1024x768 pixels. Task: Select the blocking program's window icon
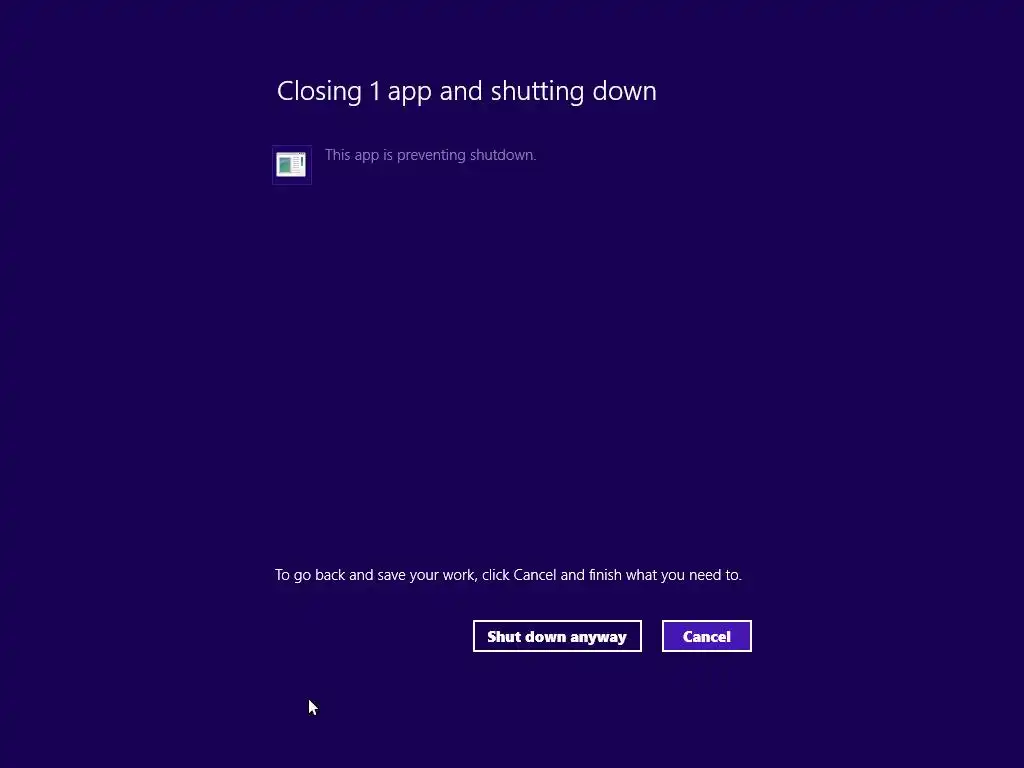pyautogui.click(x=291, y=165)
